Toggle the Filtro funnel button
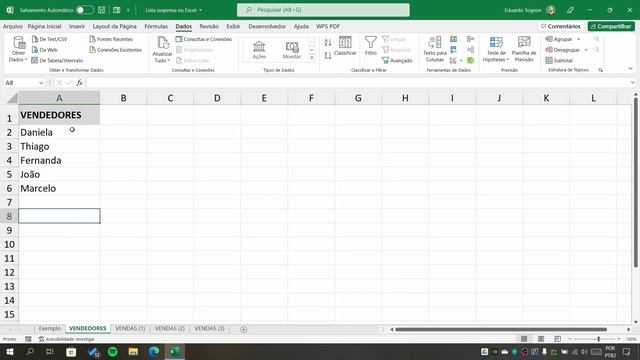 click(371, 46)
